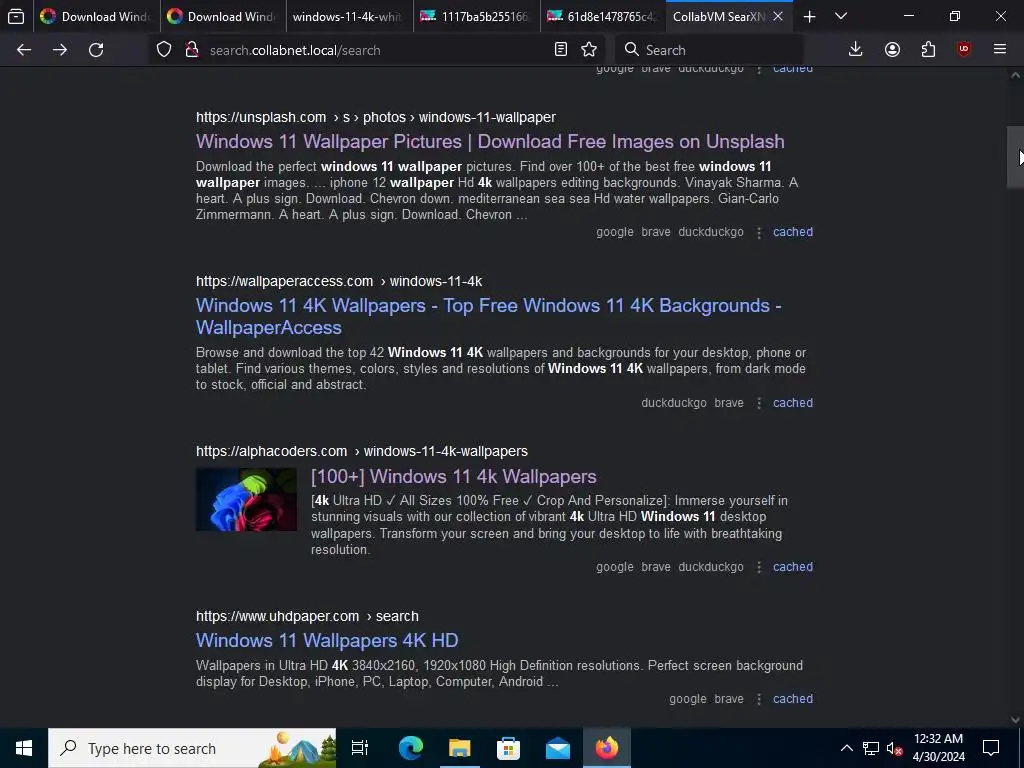Reload the current page
Screen dimensions: 1024x768
[x=96, y=50]
